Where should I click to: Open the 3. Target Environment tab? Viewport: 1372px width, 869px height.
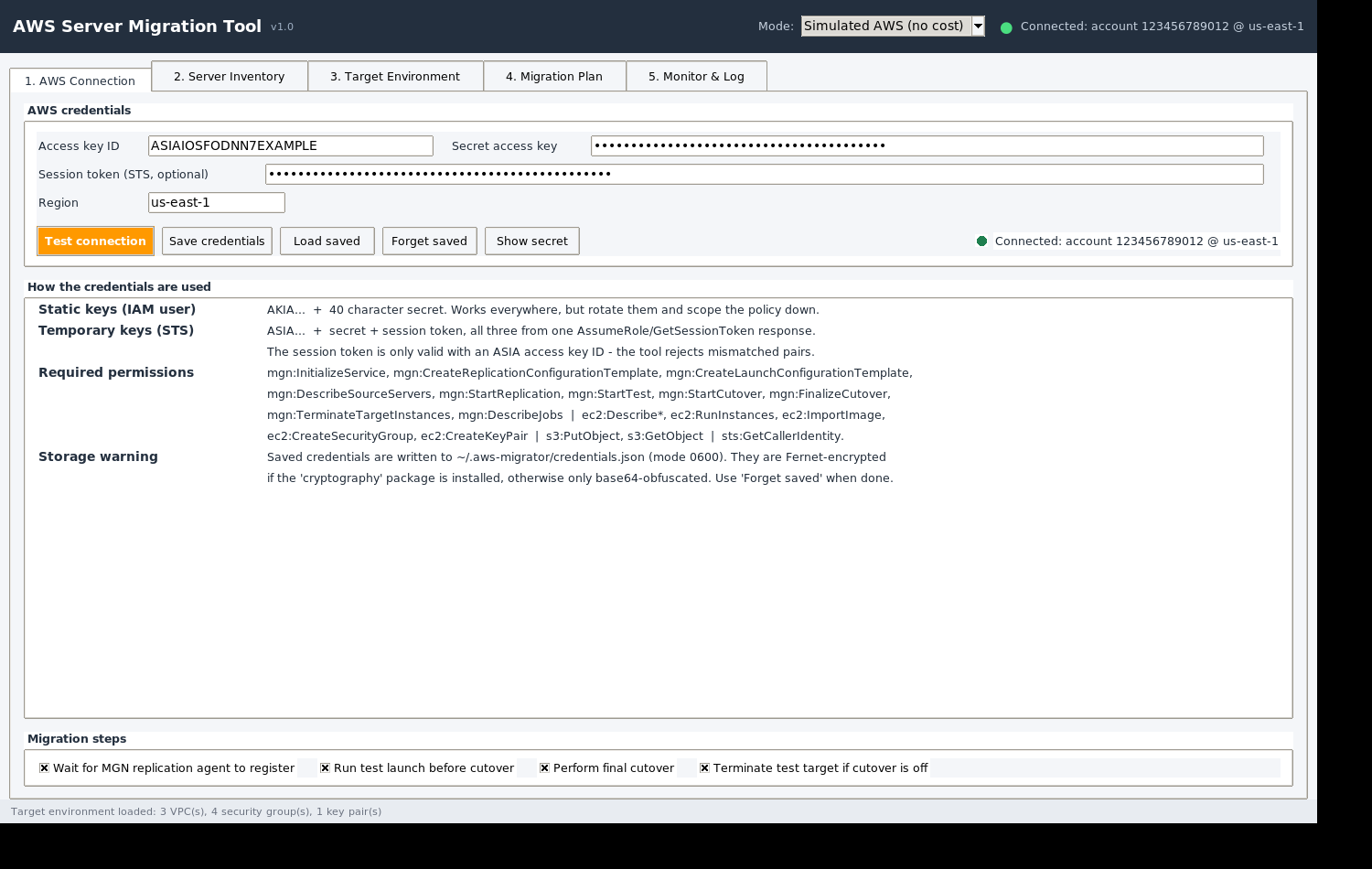tap(395, 76)
